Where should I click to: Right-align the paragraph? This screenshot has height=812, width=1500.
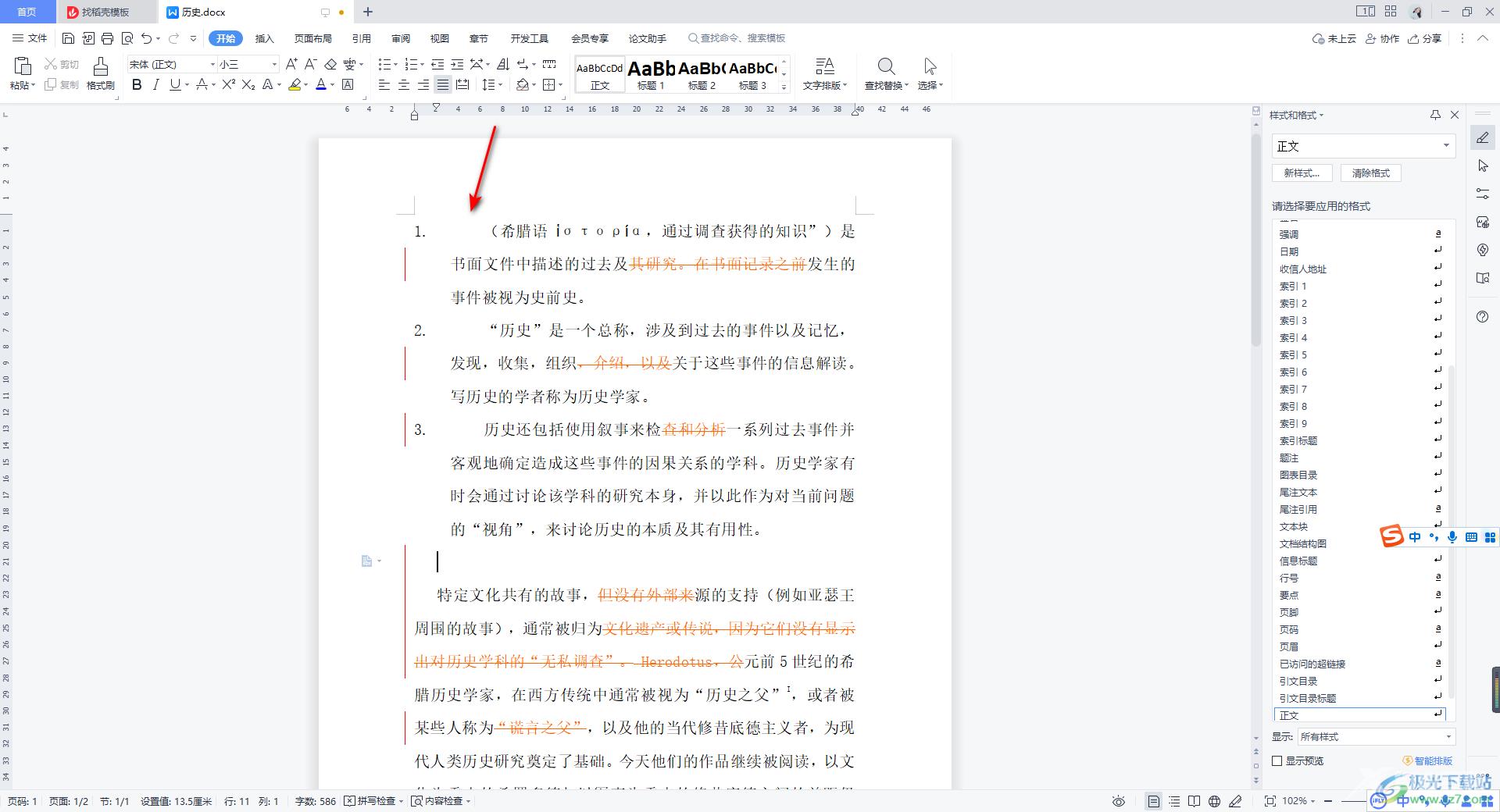[423, 84]
